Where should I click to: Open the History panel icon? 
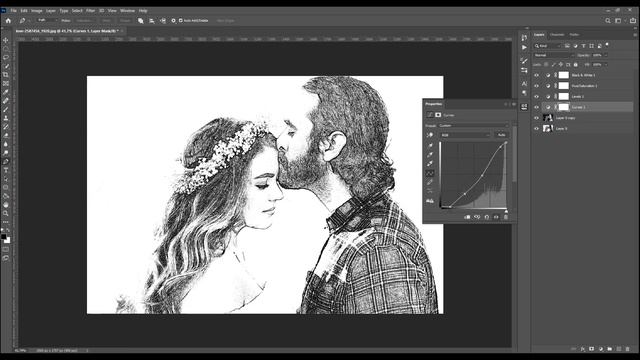(524, 38)
